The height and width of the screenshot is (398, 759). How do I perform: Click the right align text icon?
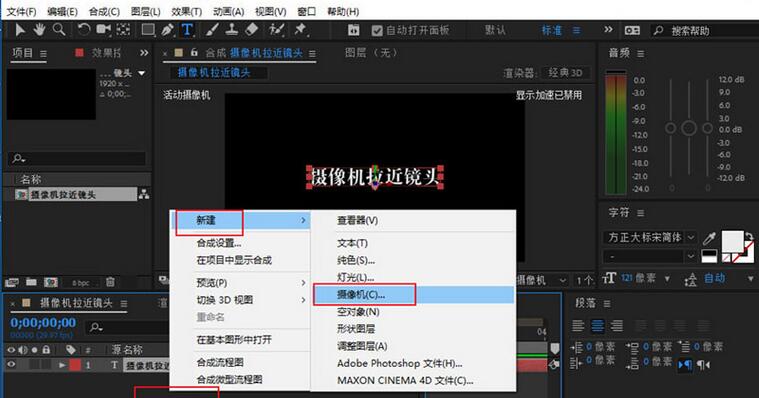tap(616, 326)
